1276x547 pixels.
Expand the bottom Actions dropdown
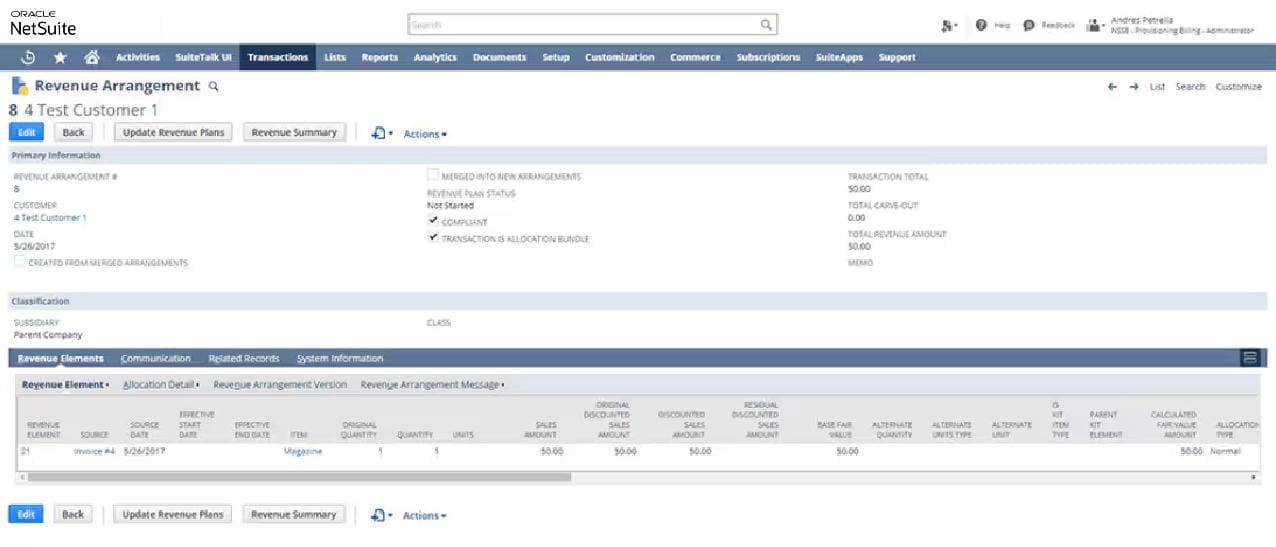coord(425,516)
